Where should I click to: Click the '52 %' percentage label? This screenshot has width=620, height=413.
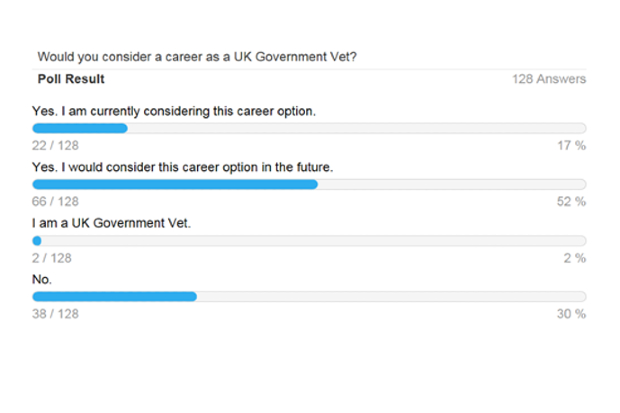point(571,202)
